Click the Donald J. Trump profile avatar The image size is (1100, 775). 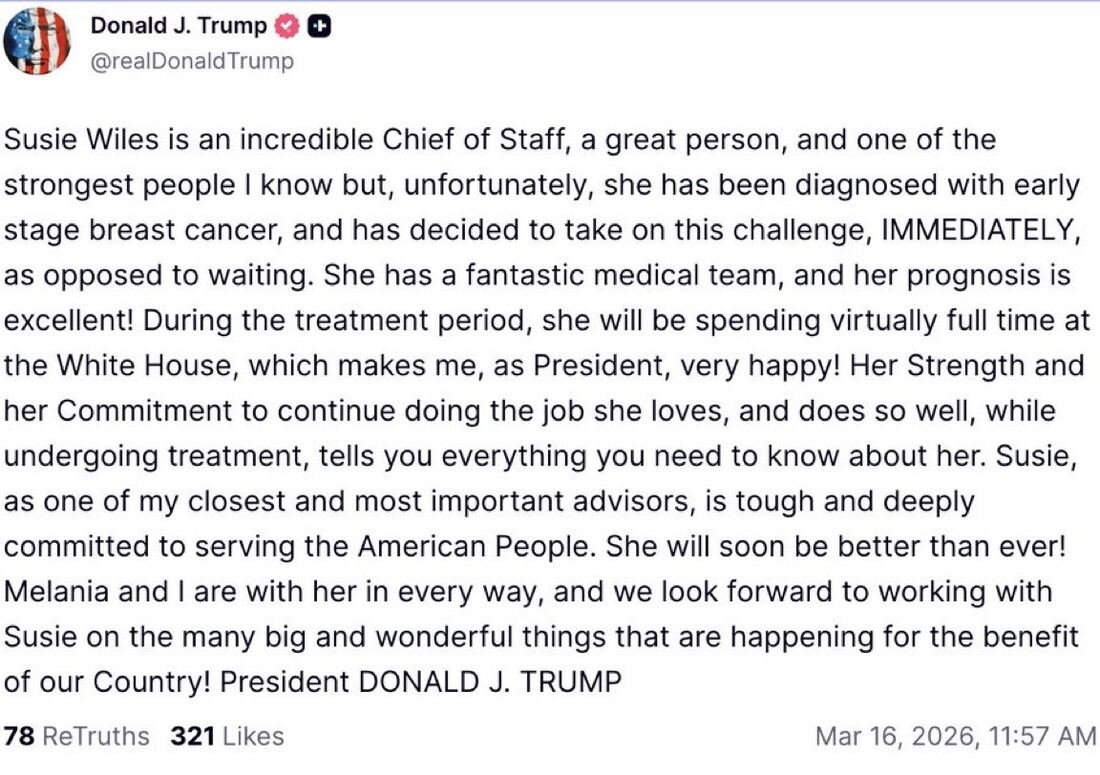tap(37, 42)
